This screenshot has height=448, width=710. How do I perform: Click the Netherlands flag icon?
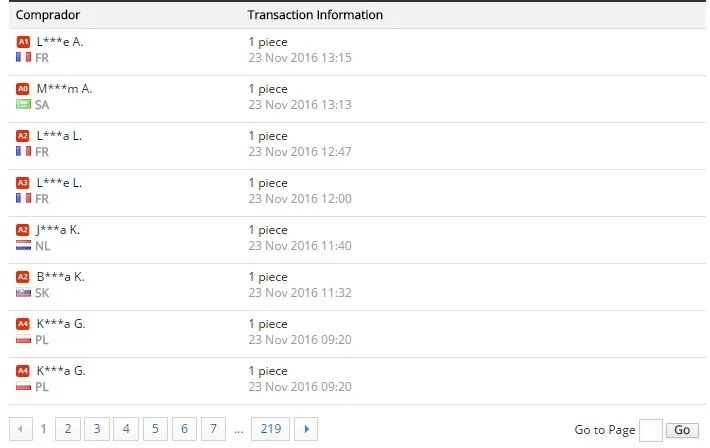(x=24, y=246)
